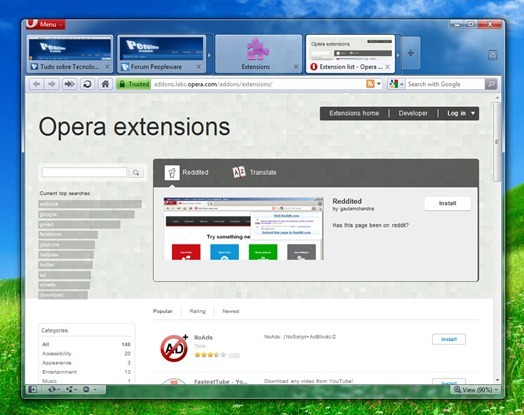Switch to the Extensions tab

258,54
